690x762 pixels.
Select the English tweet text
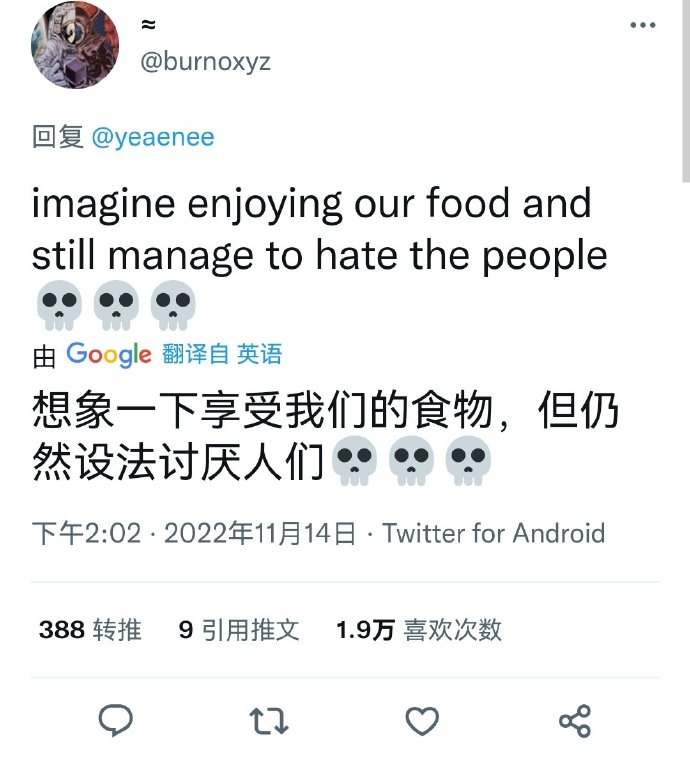click(x=320, y=256)
